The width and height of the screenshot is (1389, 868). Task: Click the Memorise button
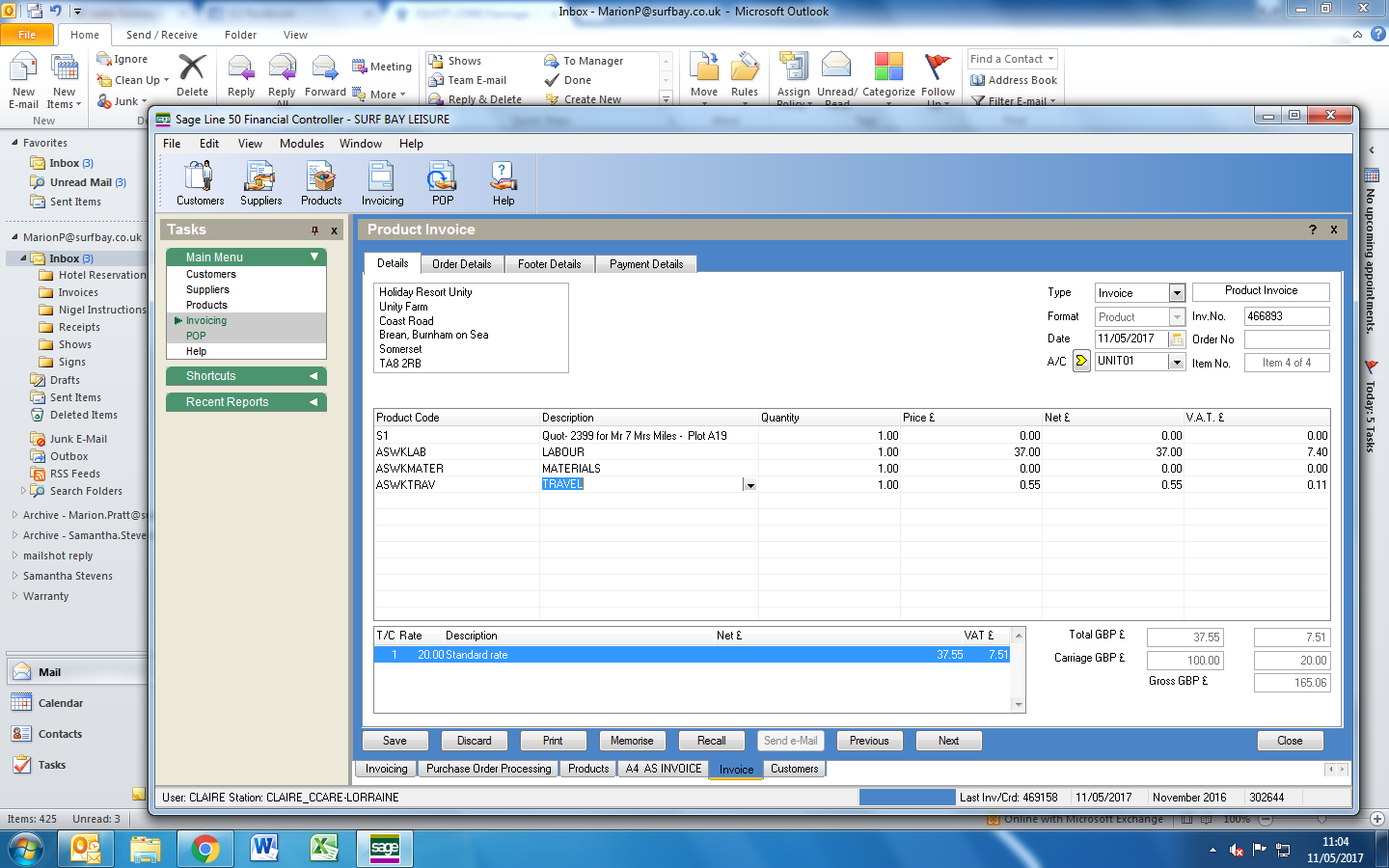point(632,741)
